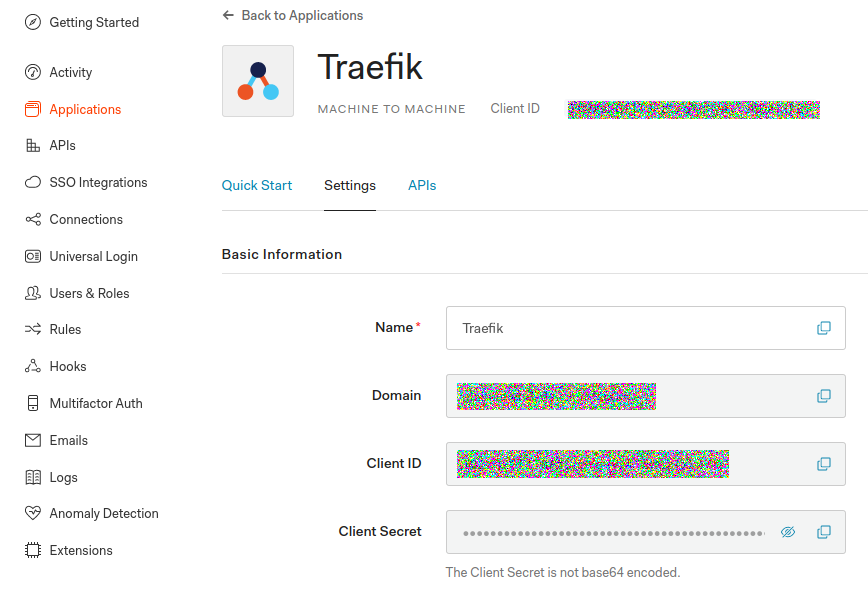Click the Hooks triangle-nodes icon

click(33, 366)
